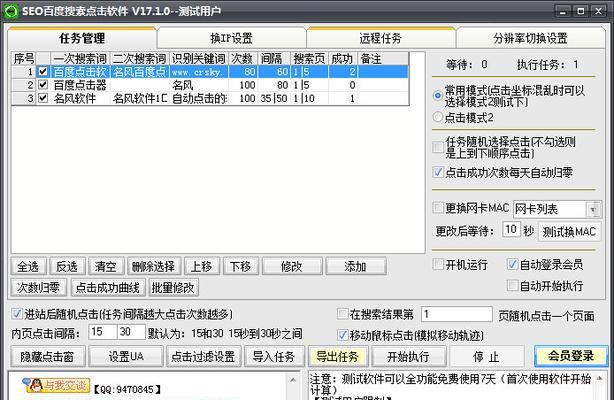Click the 设置UA button
614x400 pixels.
[x=126, y=357]
